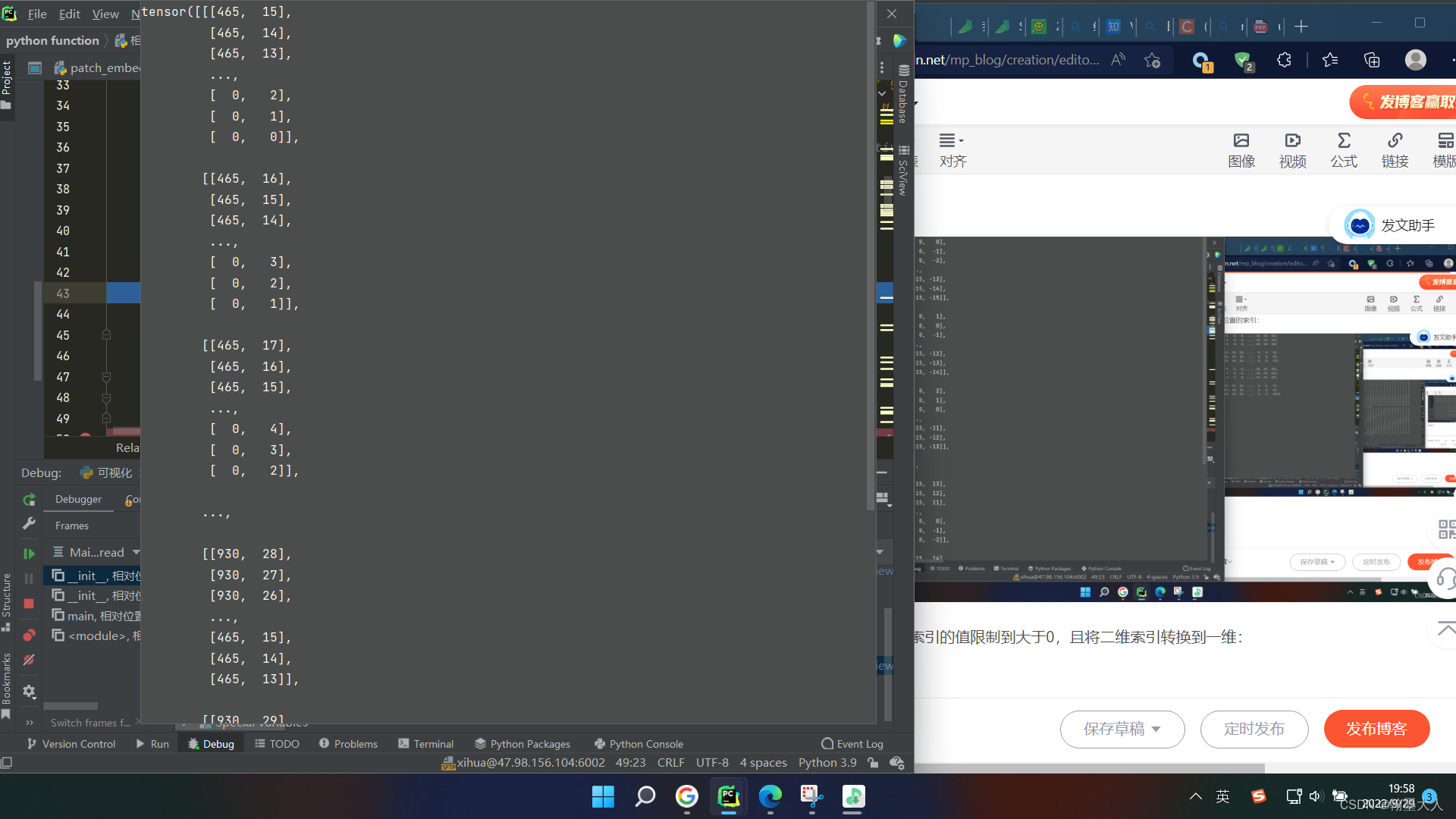Stop the debug session with the red square
Screen dimensions: 1456x819
tap(29, 604)
